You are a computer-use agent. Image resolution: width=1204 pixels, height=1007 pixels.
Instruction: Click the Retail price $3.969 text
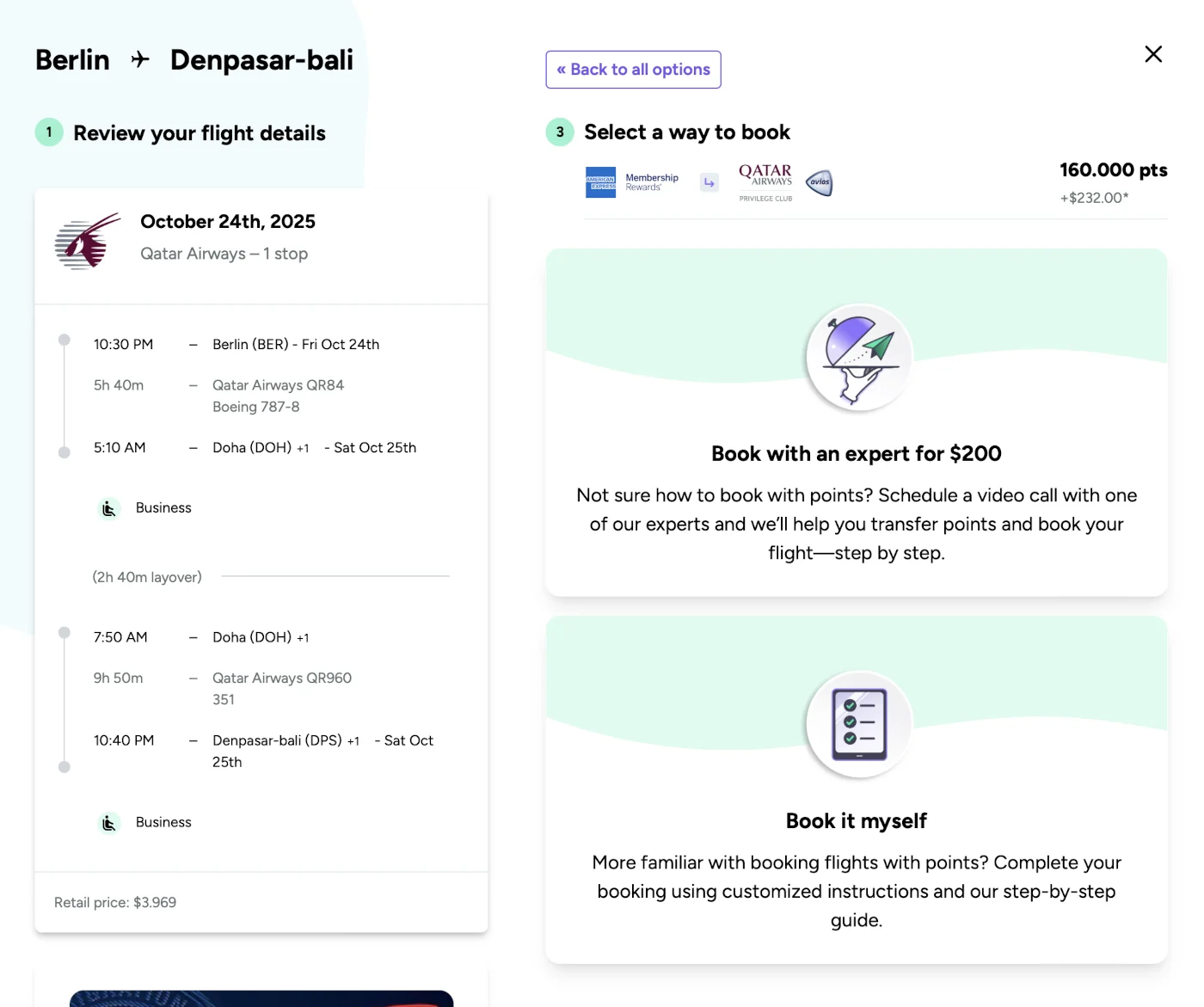coord(115,902)
